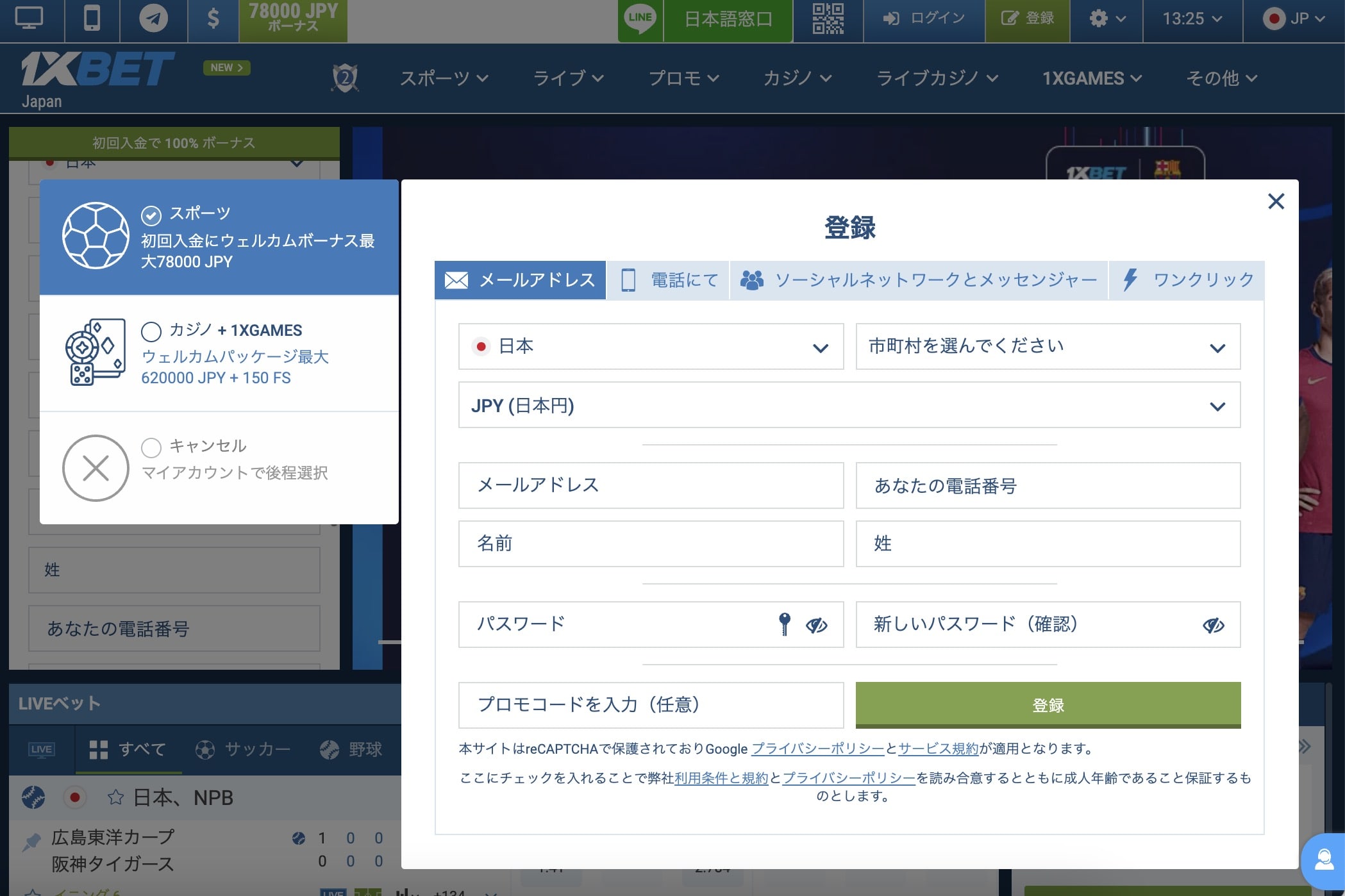
Task: Select 電話にて registration tab
Action: click(x=668, y=280)
